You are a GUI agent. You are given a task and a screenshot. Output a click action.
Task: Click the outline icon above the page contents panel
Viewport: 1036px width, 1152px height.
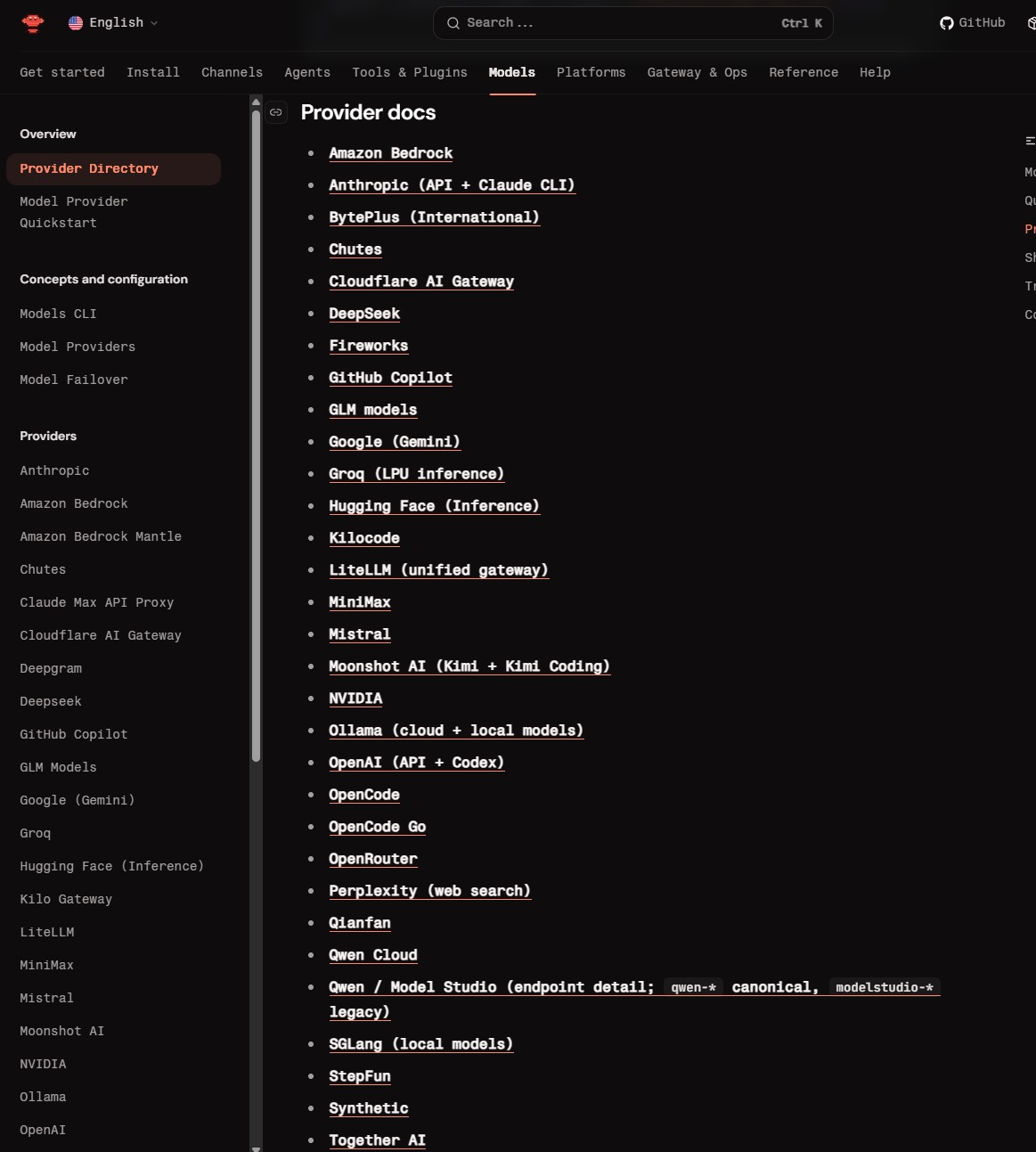click(x=1030, y=141)
